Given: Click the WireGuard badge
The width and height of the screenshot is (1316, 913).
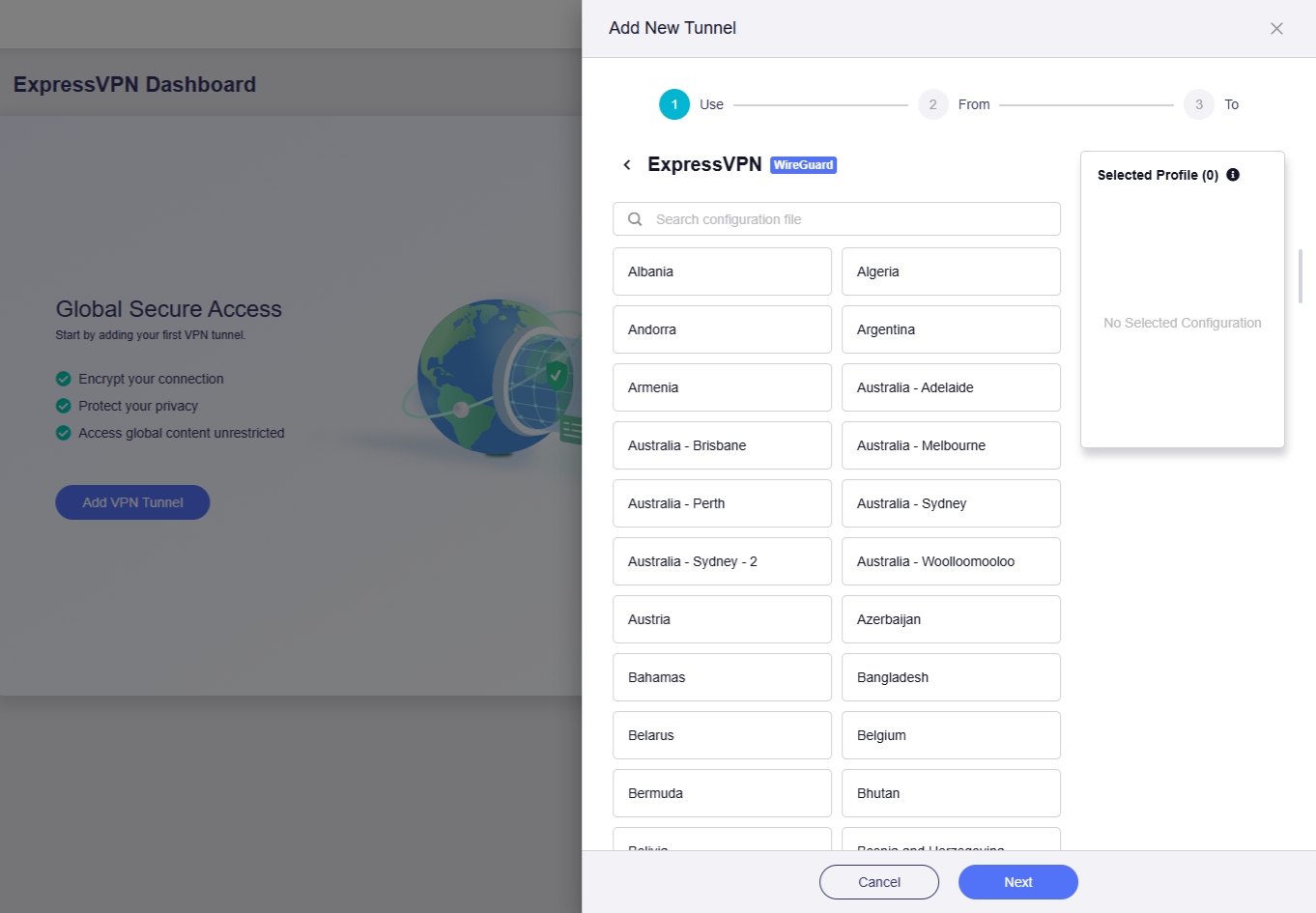Looking at the screenshot, I should (804, 165).
